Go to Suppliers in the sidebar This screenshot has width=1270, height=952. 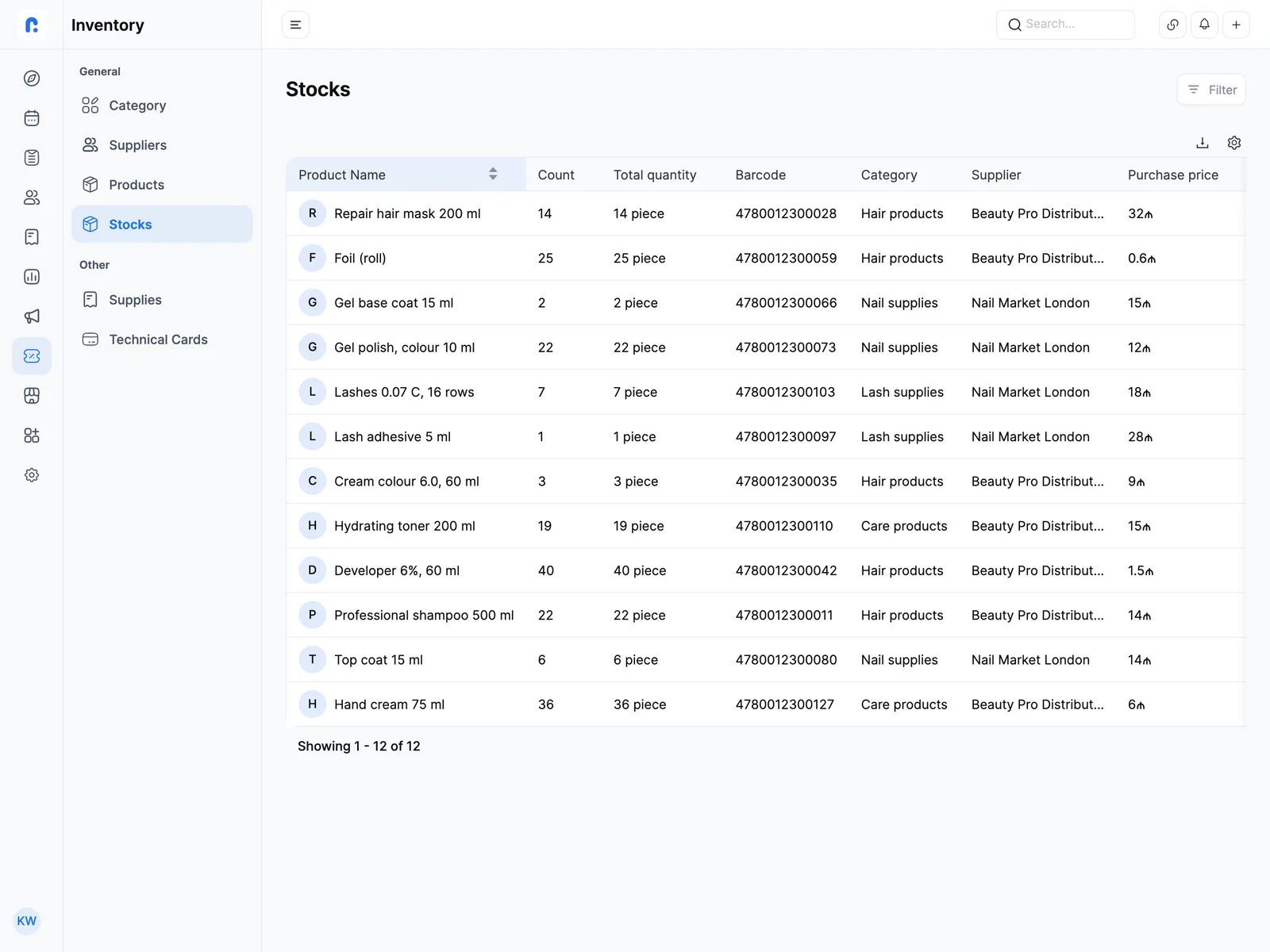[162, 145]
